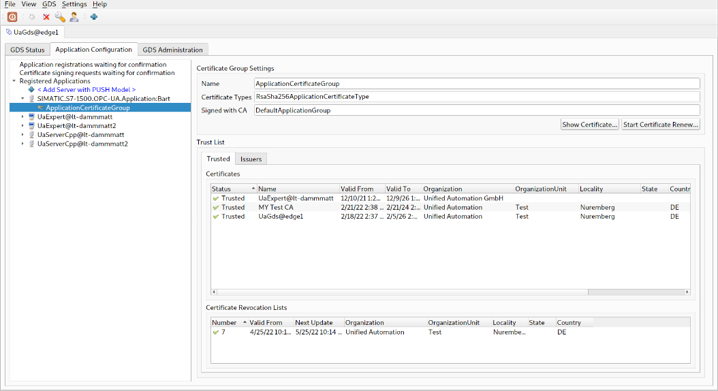Select Application registrations waiting for confirmation

[93, 65]
